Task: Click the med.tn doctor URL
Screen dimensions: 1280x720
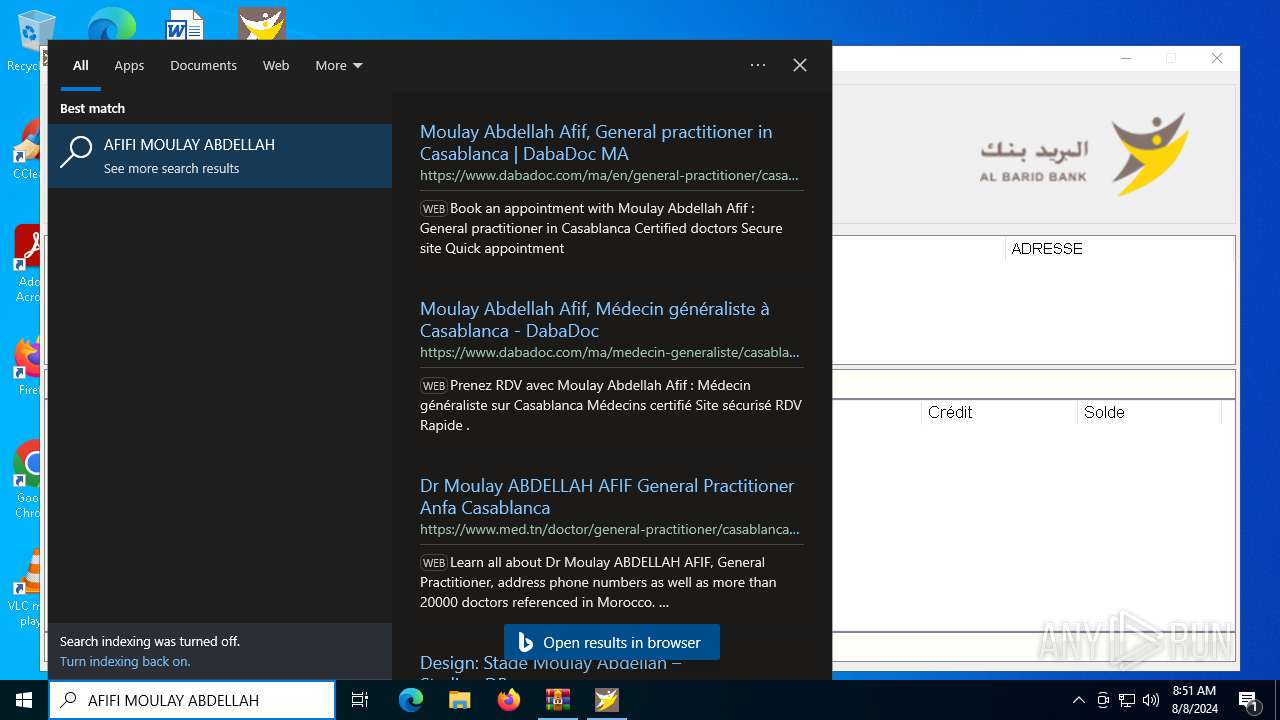Action: [609, 529]
